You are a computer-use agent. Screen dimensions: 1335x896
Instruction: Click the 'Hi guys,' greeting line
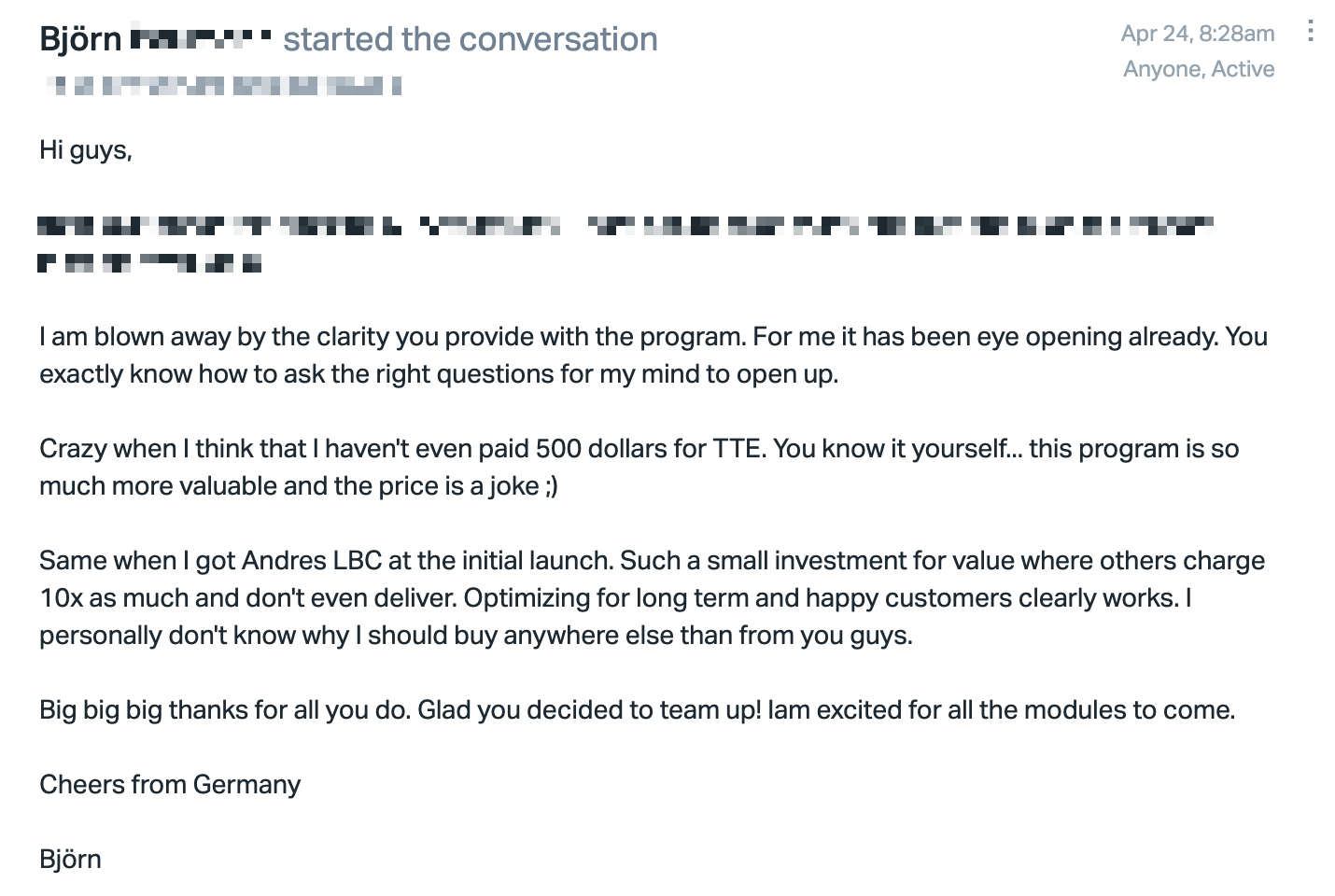[86, 150]
